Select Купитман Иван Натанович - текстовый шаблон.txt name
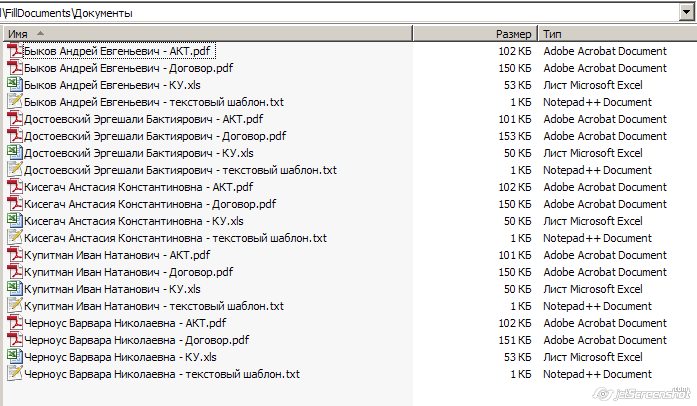 click(154, 306)
